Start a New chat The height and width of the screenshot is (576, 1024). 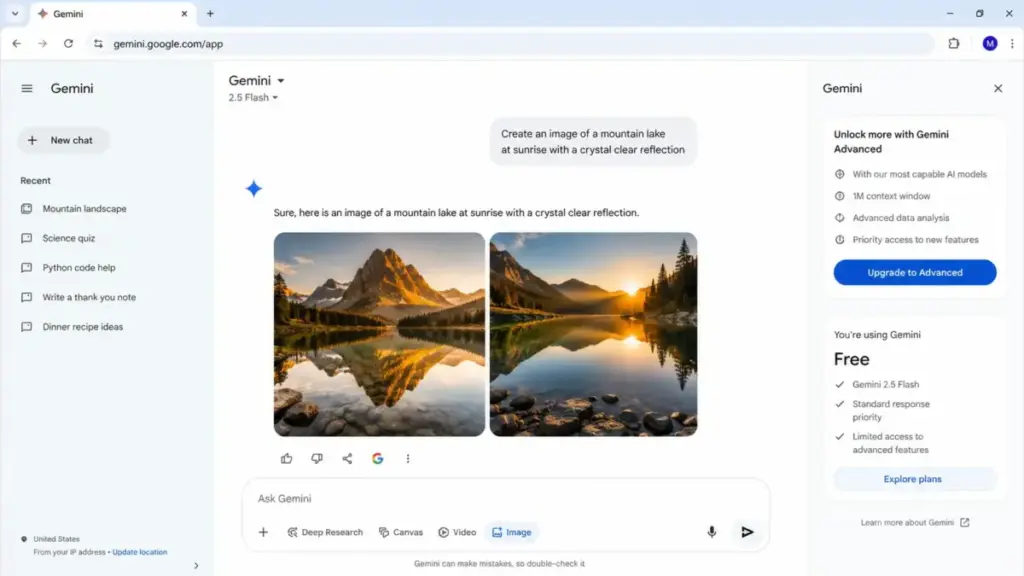pyautogui.click(x=63, y=140)
